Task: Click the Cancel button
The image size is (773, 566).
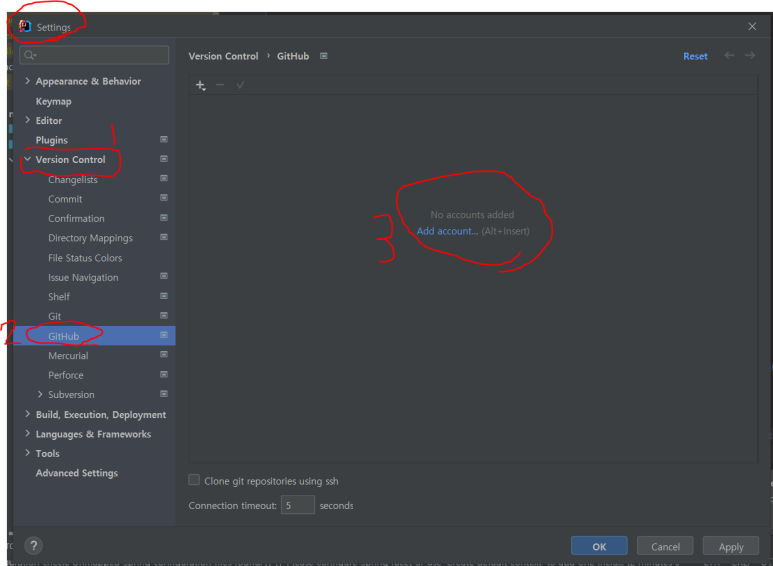Action: tap(665, 546)
